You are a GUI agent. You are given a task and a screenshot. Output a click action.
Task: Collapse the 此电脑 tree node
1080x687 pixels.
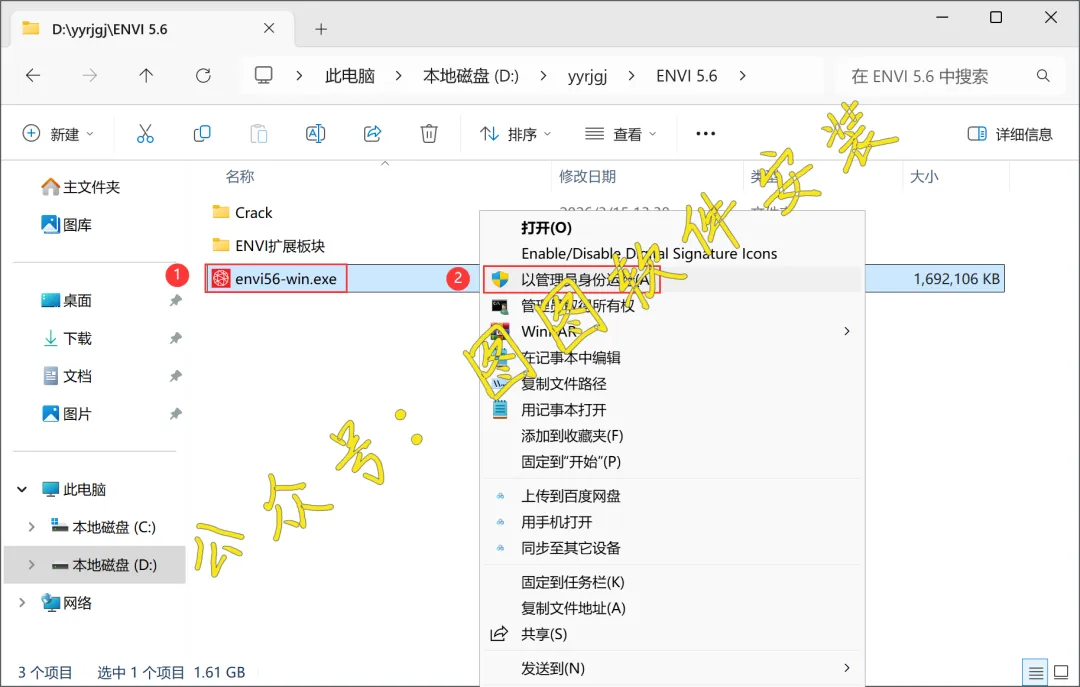point(22,489)
